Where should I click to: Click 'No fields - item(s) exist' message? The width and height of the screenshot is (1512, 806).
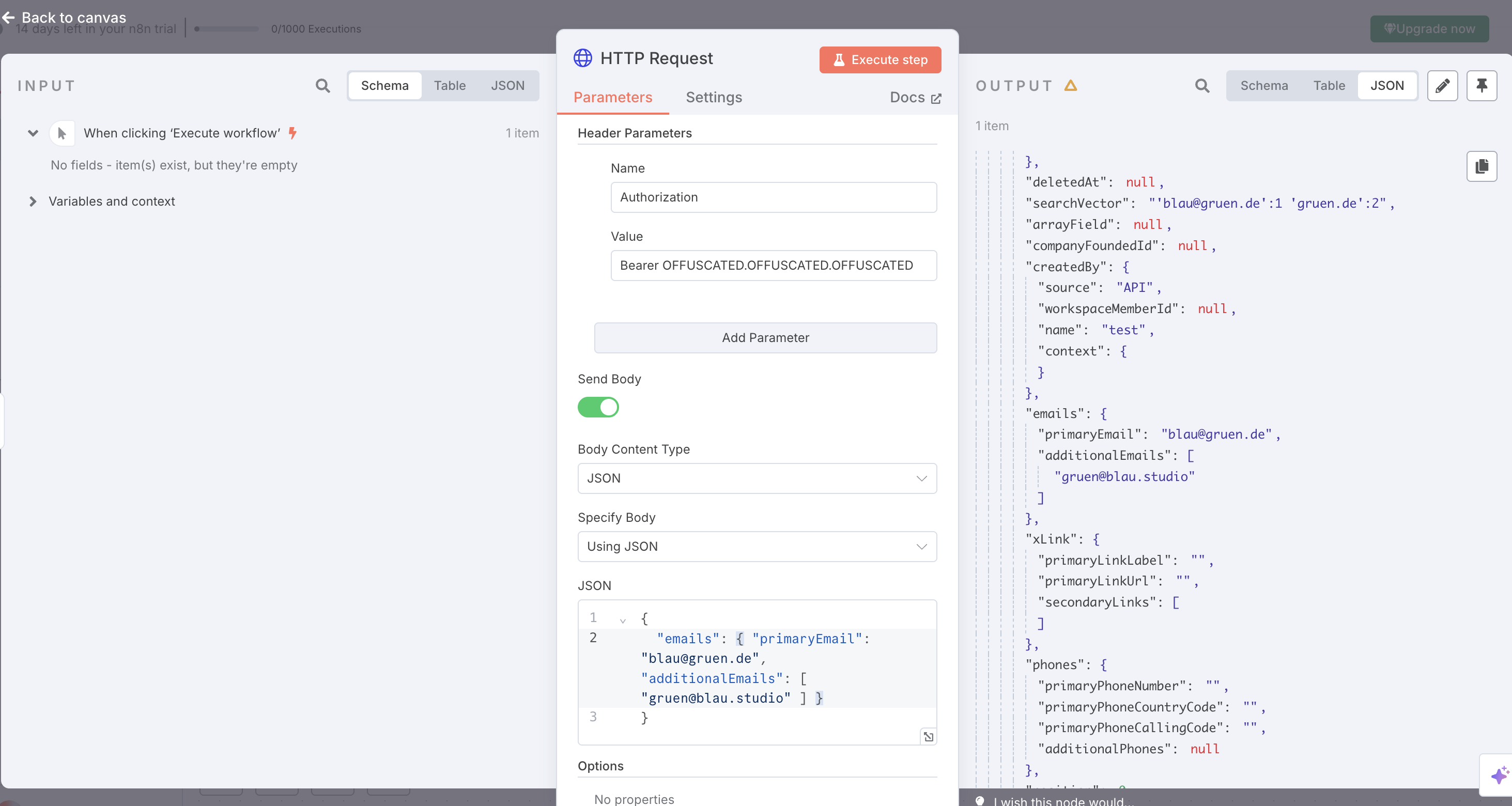(174, 165)
